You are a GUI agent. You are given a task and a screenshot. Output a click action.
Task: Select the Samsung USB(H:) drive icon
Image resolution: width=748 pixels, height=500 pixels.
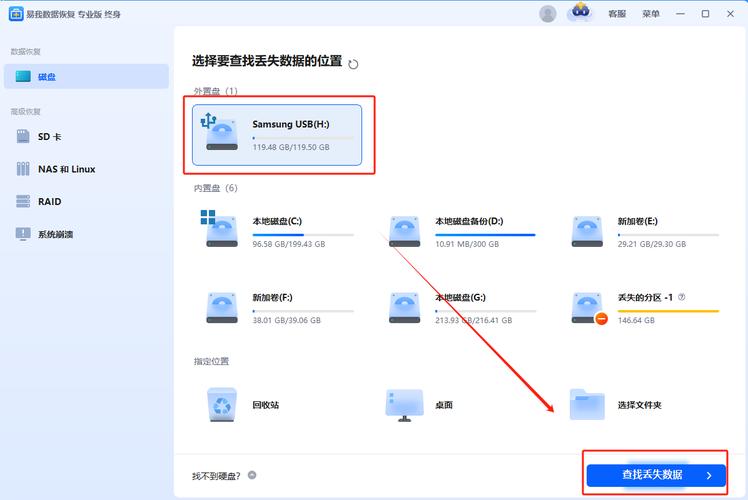pos(220,132)
